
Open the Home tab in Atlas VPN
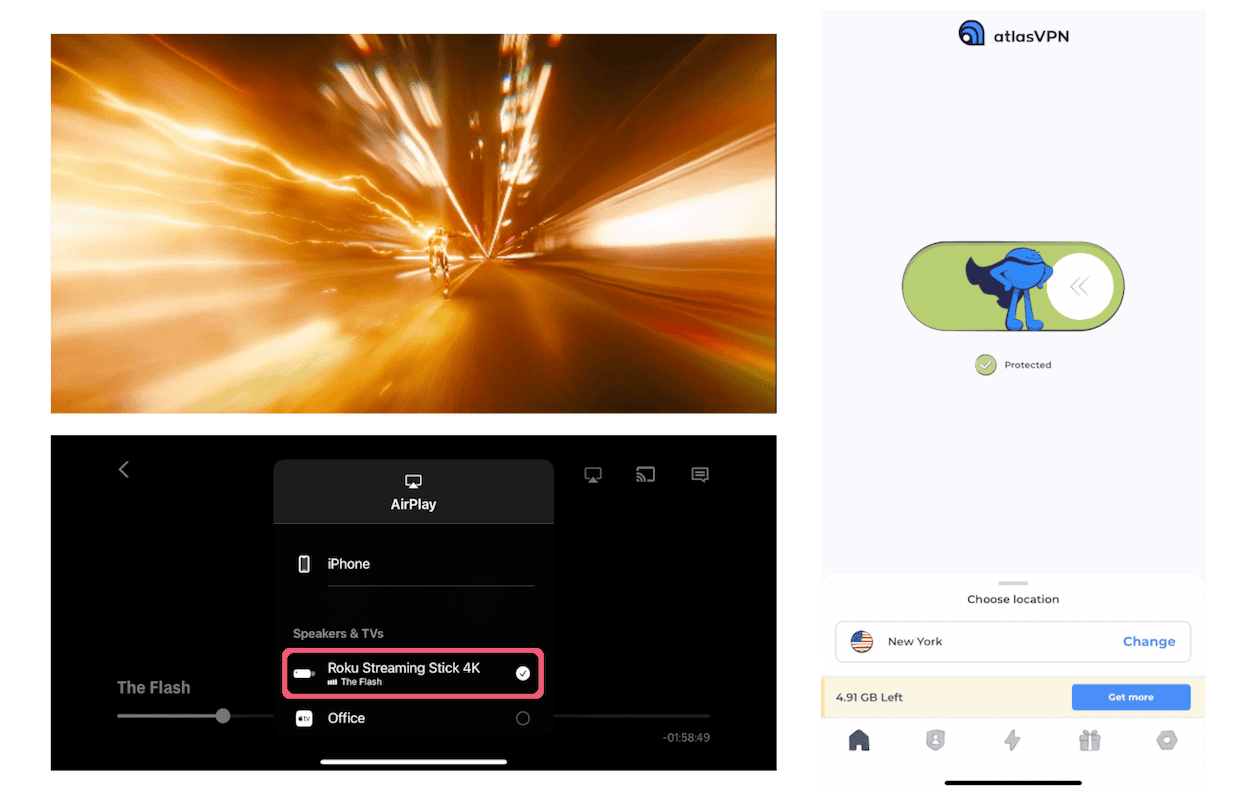[x=859, y=741]
